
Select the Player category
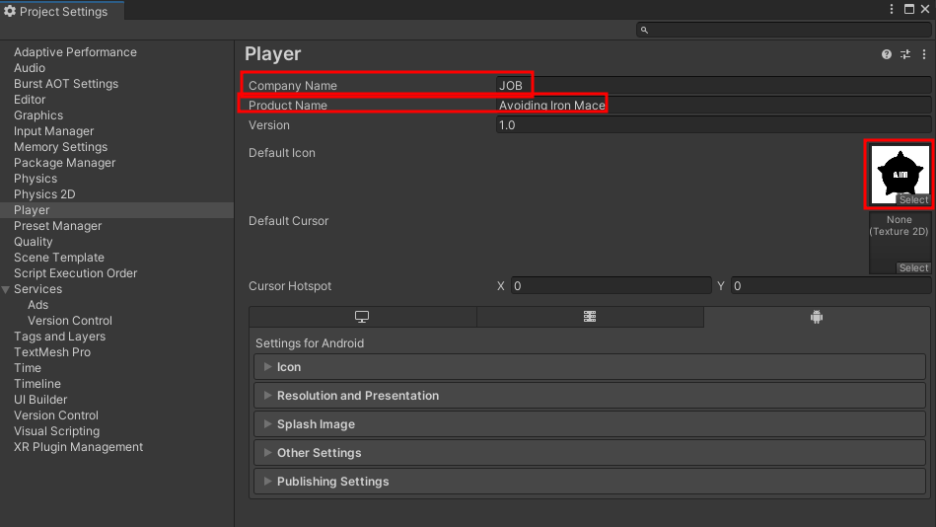32,210
